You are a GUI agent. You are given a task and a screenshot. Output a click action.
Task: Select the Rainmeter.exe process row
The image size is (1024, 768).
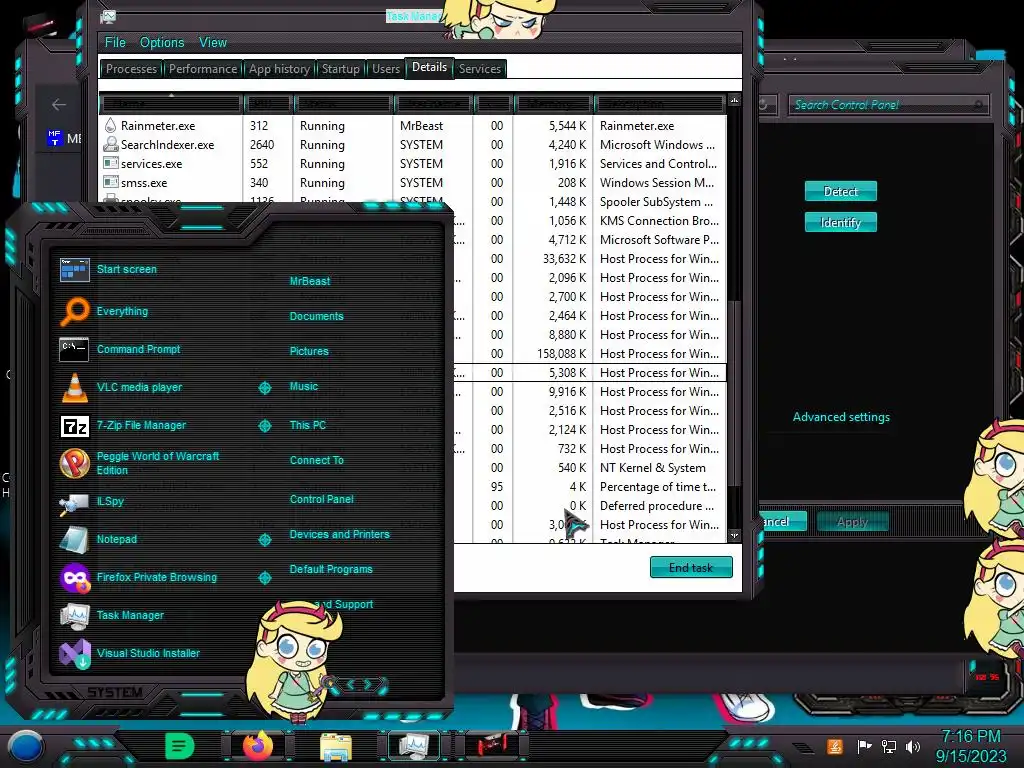413,126
